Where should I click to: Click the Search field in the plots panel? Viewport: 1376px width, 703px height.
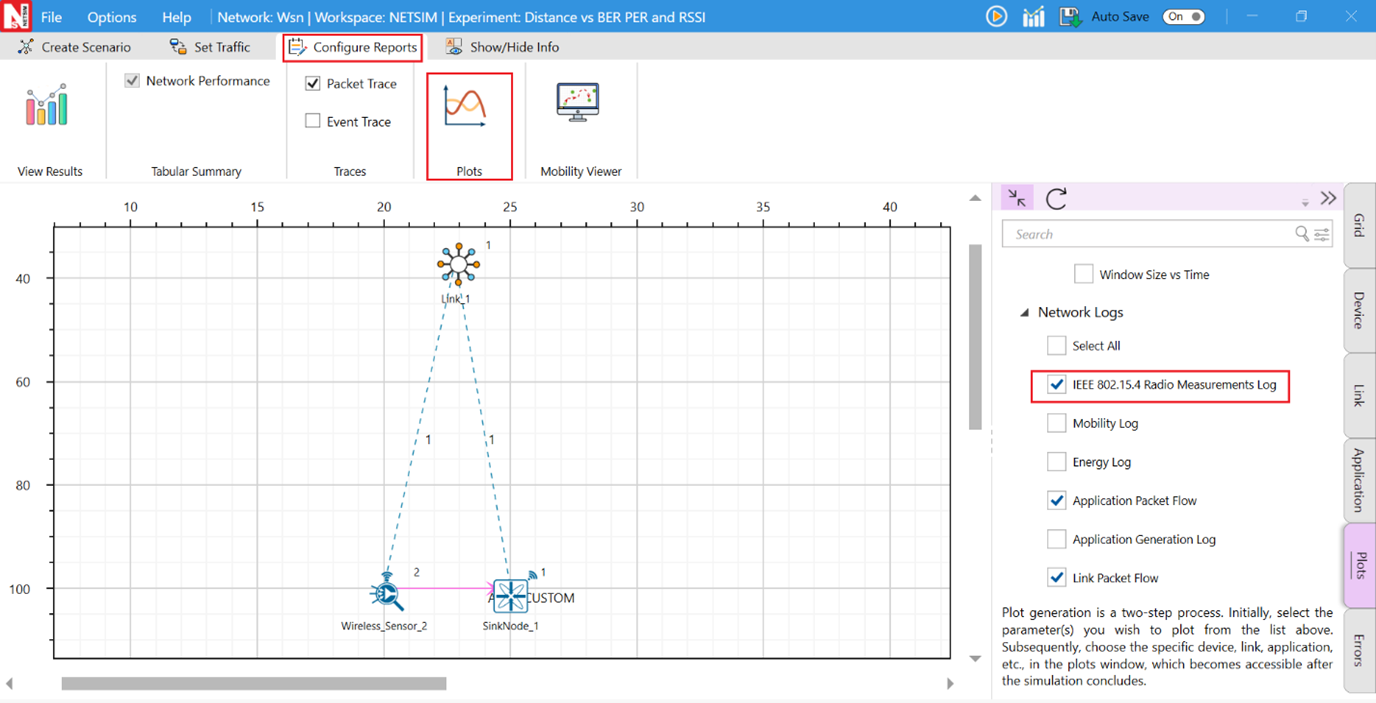(1150, 234)
